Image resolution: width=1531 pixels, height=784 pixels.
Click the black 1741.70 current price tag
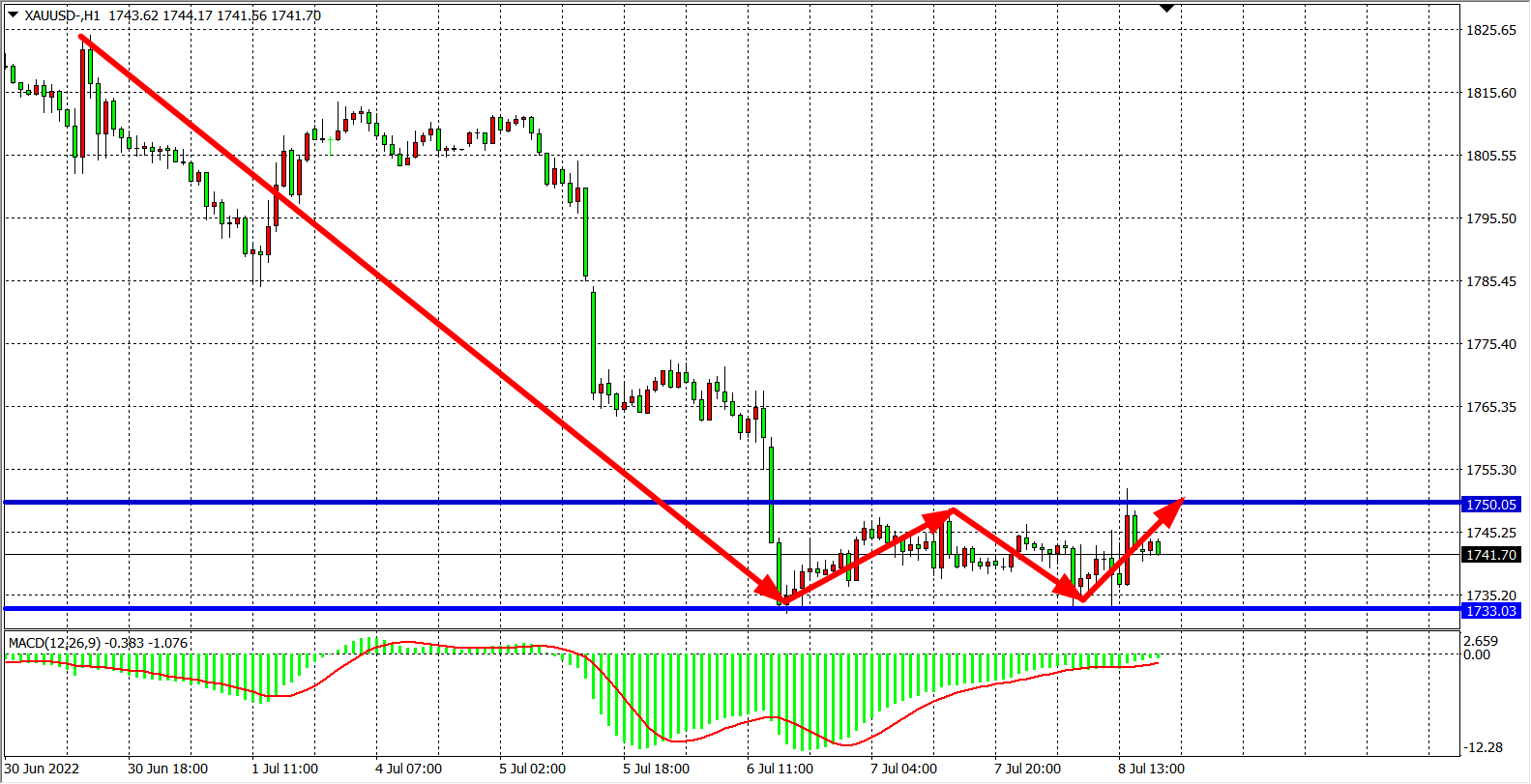[x=1491, y=555]
